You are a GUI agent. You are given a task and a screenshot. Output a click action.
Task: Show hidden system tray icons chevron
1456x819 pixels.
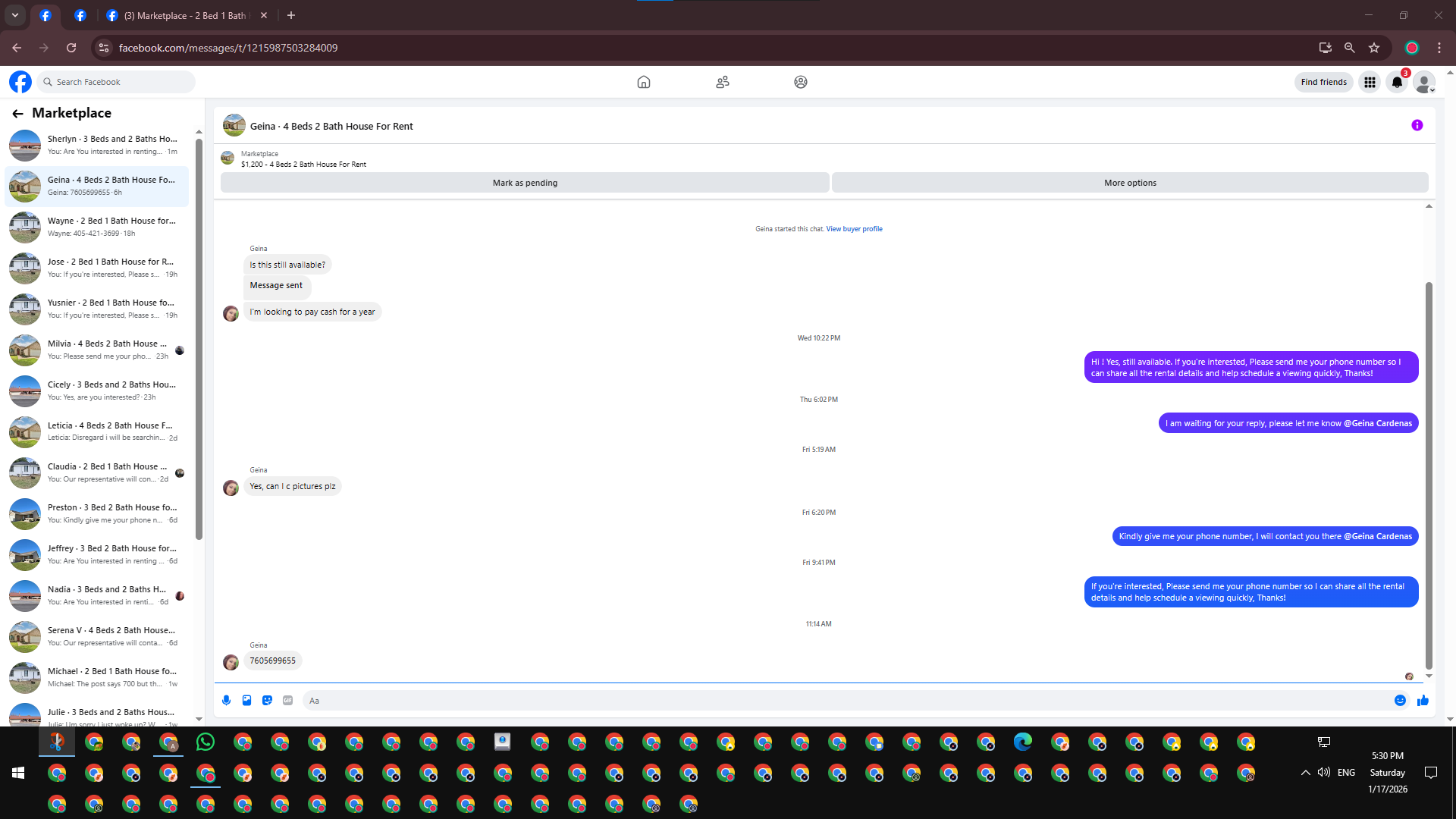click(x=1305, y=773)
